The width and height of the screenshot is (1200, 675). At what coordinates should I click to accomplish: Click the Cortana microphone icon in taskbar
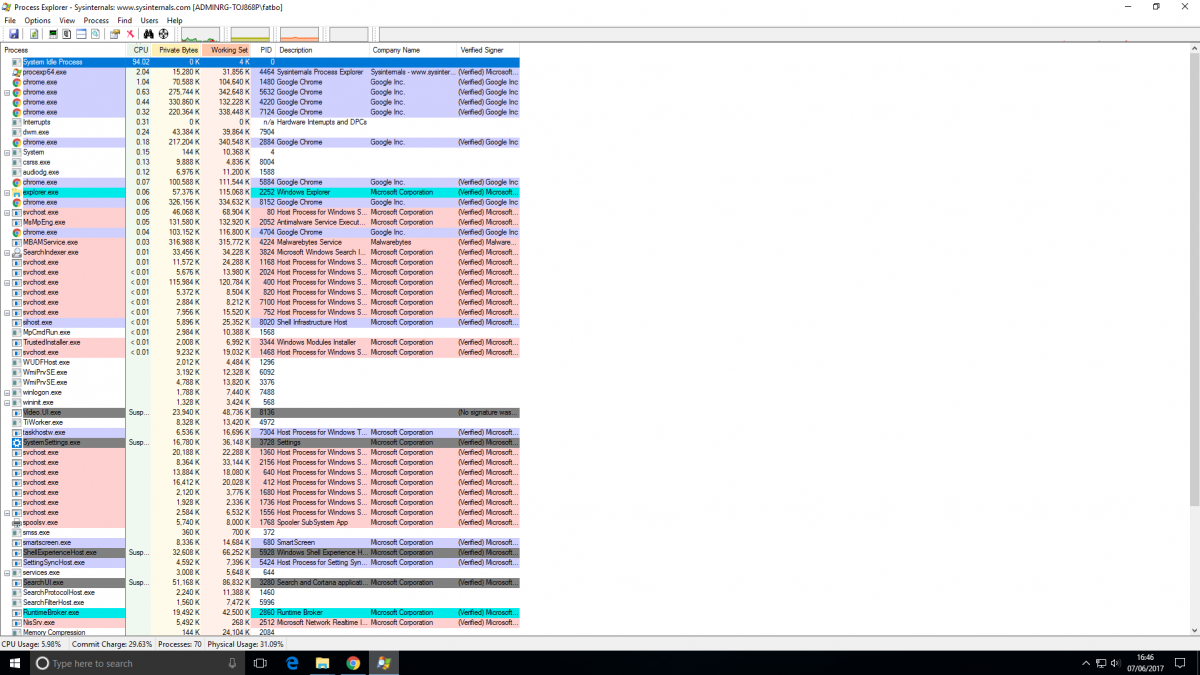232,663
